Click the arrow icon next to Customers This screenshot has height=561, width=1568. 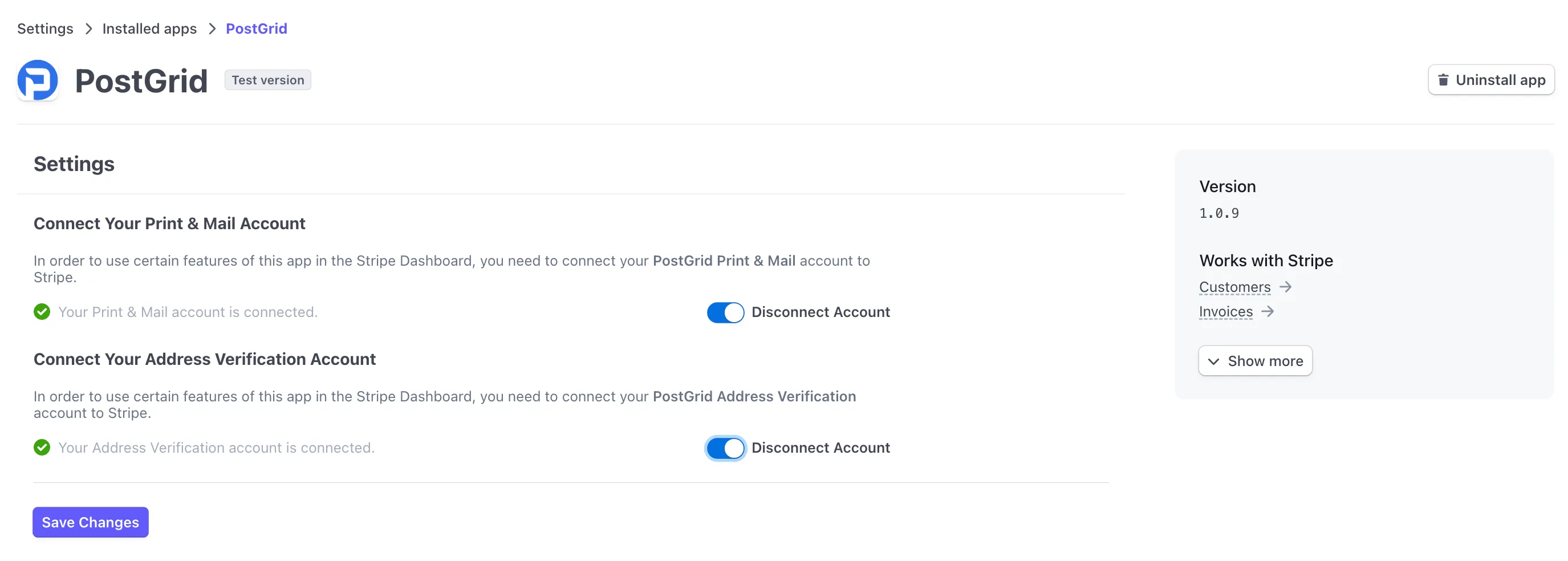click(1286, 287)
